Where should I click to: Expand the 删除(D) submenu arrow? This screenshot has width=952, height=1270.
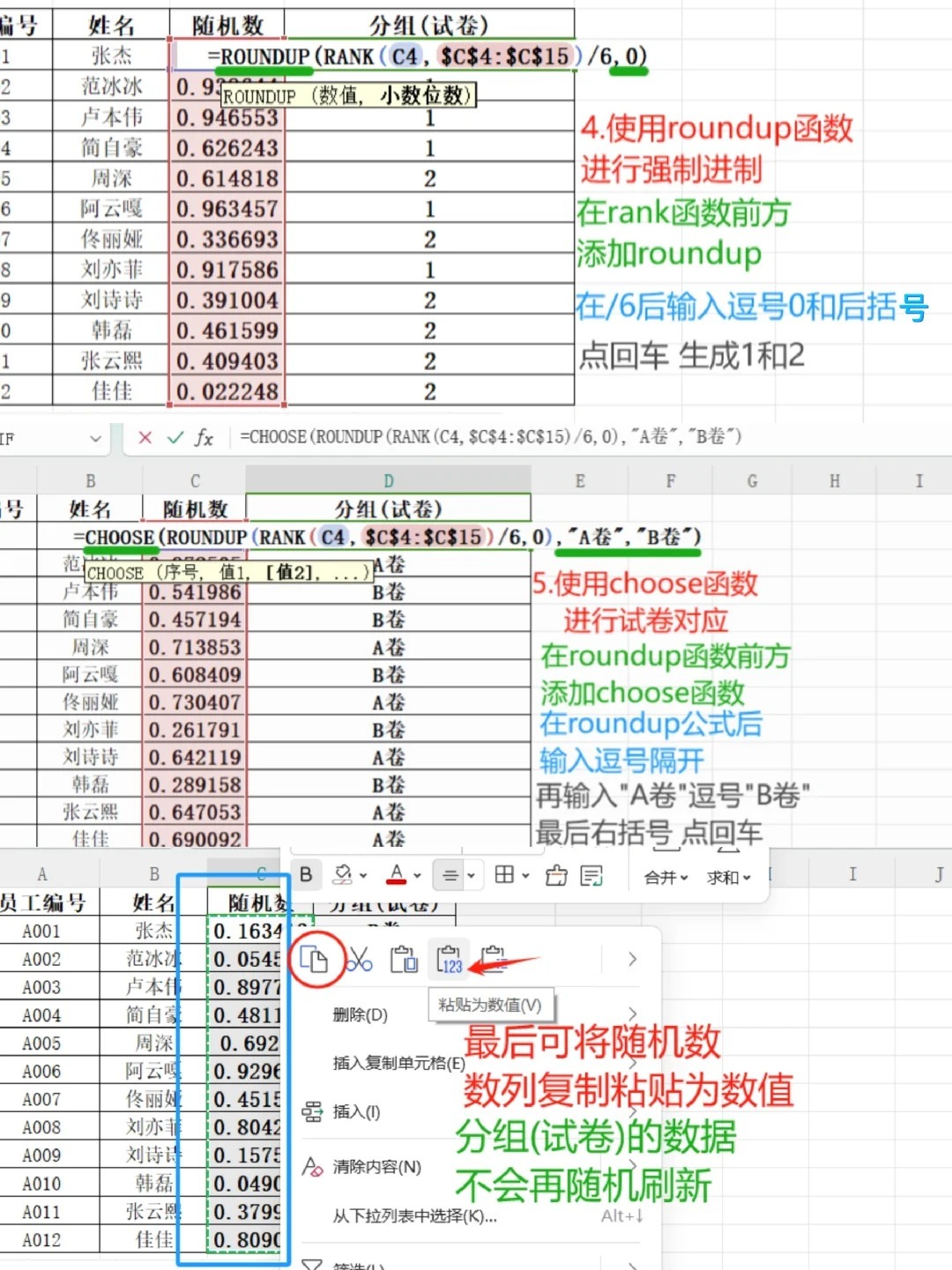coord(632,1013)
